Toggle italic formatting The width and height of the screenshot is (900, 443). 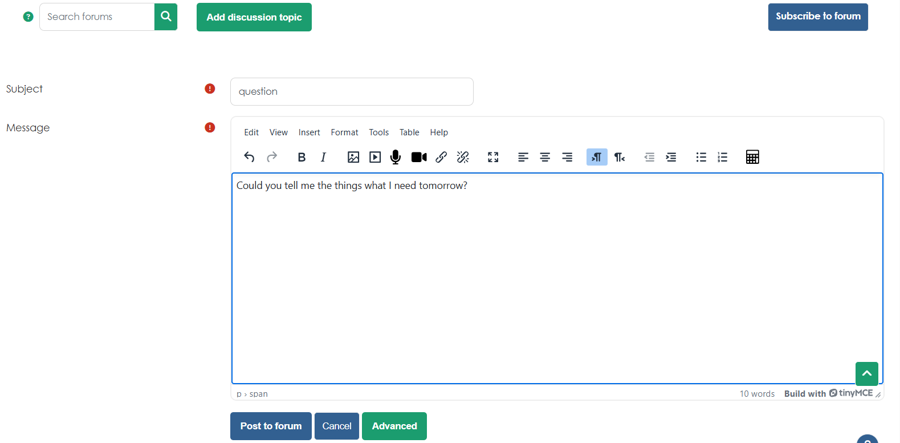[x=323, y=157]
